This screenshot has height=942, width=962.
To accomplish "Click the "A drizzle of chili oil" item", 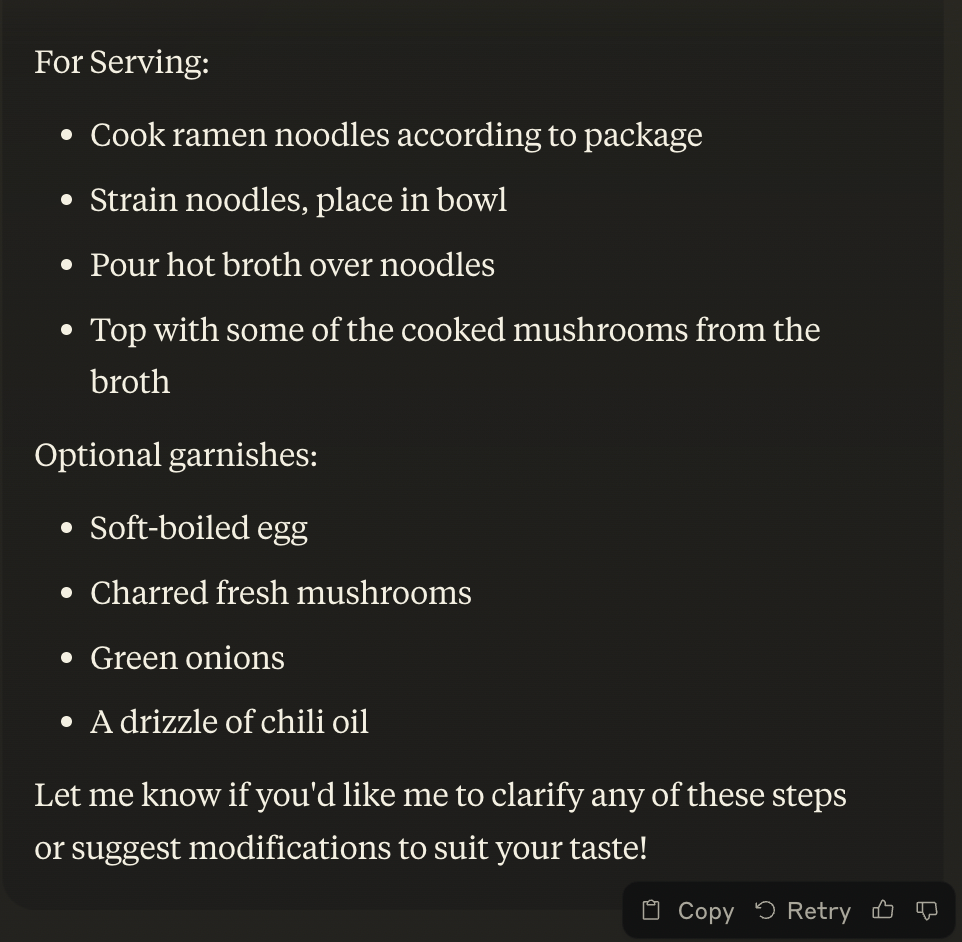I will click(229, 722).
